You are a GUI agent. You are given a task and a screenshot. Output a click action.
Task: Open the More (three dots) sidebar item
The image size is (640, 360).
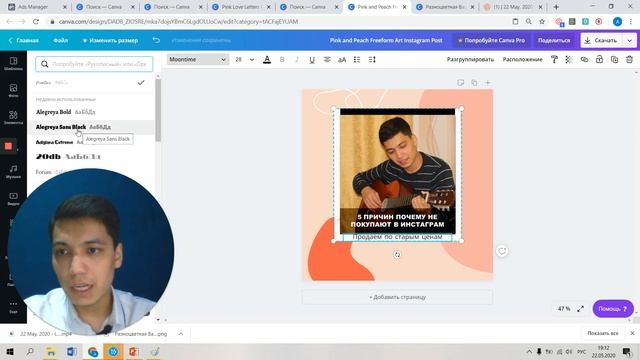coord(13,307)
